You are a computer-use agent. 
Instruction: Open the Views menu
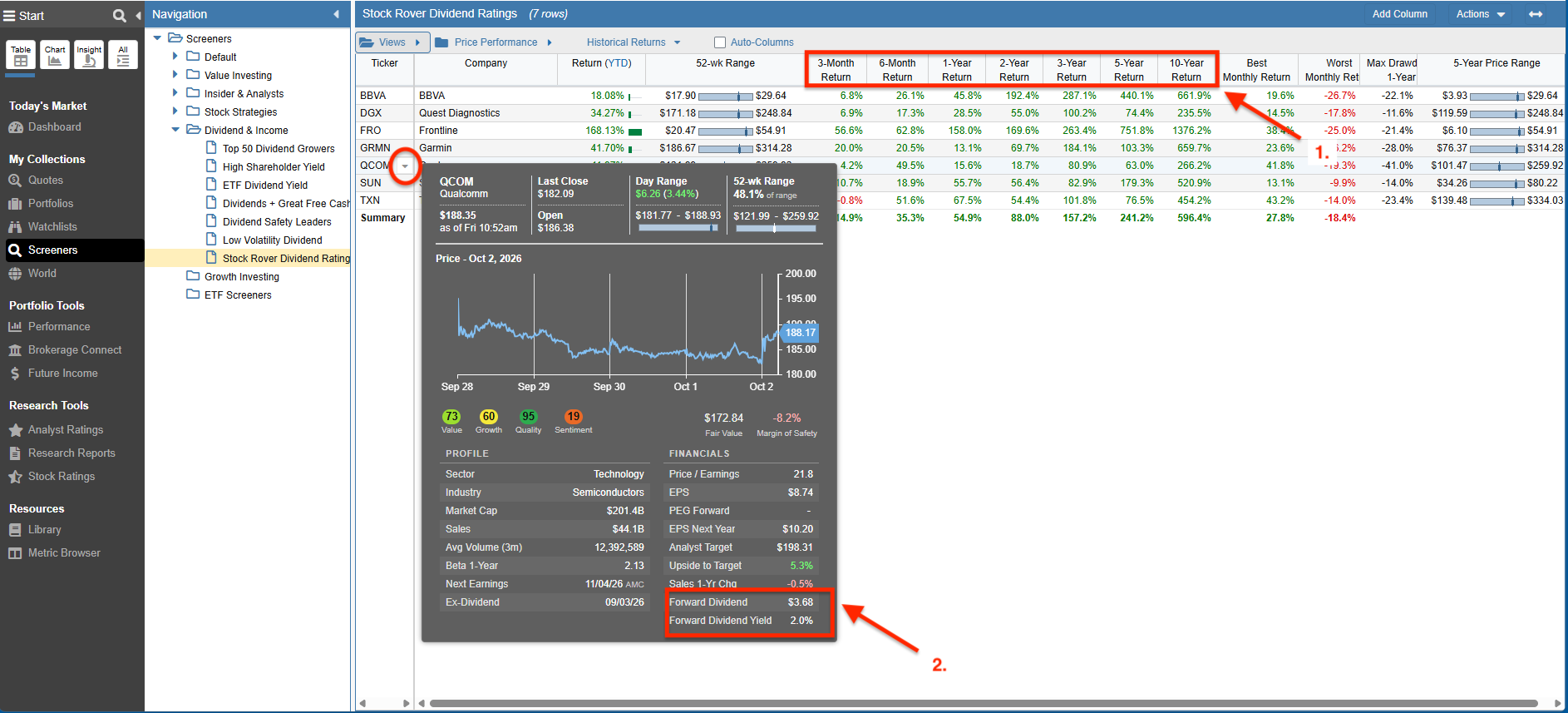[x=392, y=42]
